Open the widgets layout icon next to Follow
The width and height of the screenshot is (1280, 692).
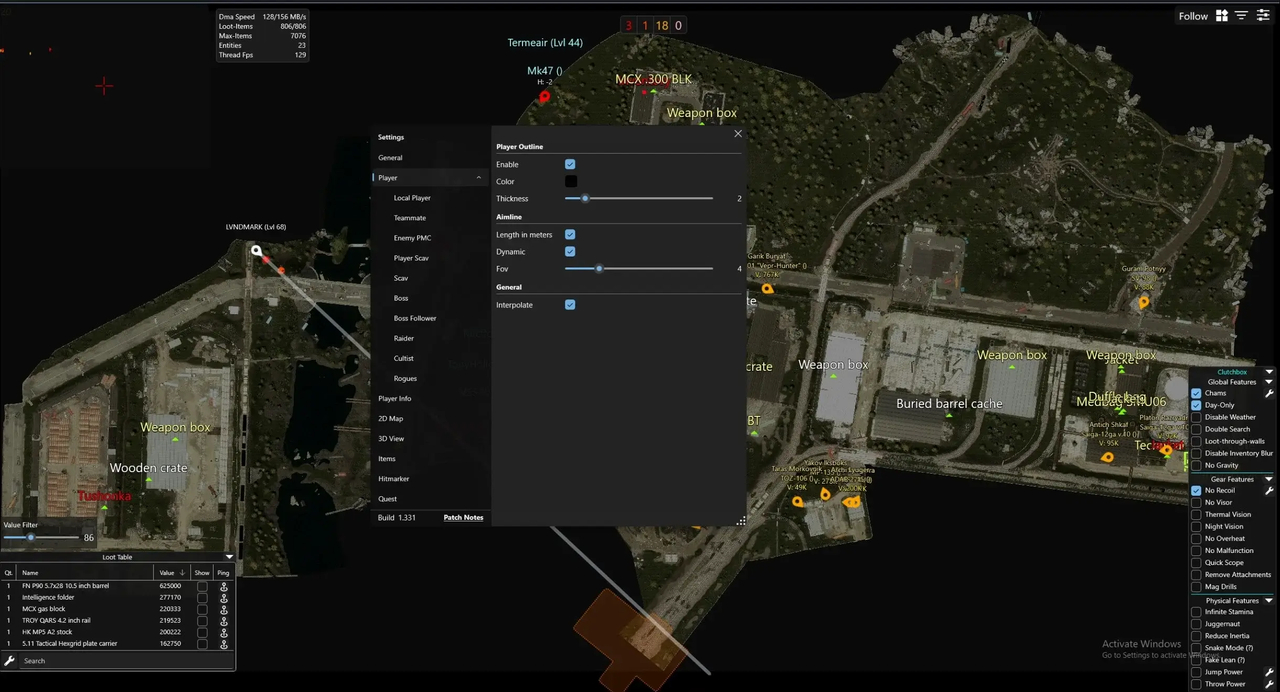(1222, 15)
